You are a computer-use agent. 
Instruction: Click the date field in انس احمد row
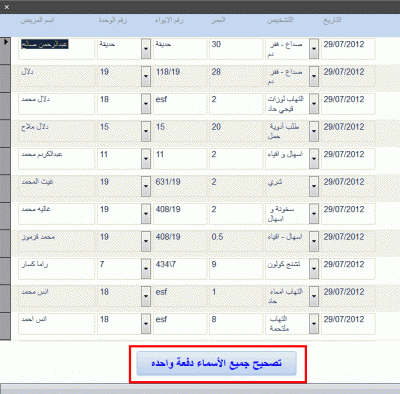tap(348, 324)
